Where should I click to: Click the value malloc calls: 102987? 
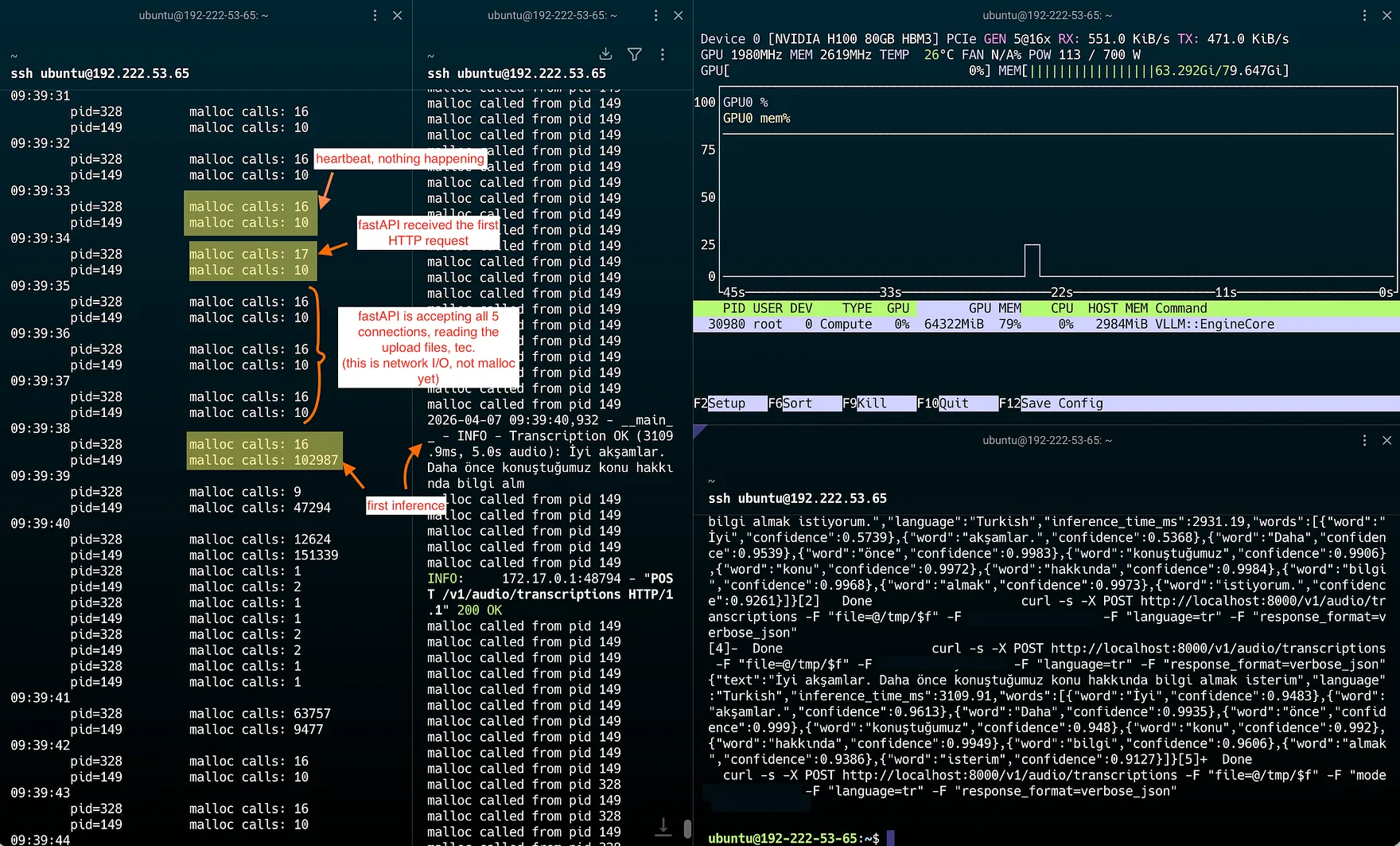pyautogui.click(x=263, y=460)
